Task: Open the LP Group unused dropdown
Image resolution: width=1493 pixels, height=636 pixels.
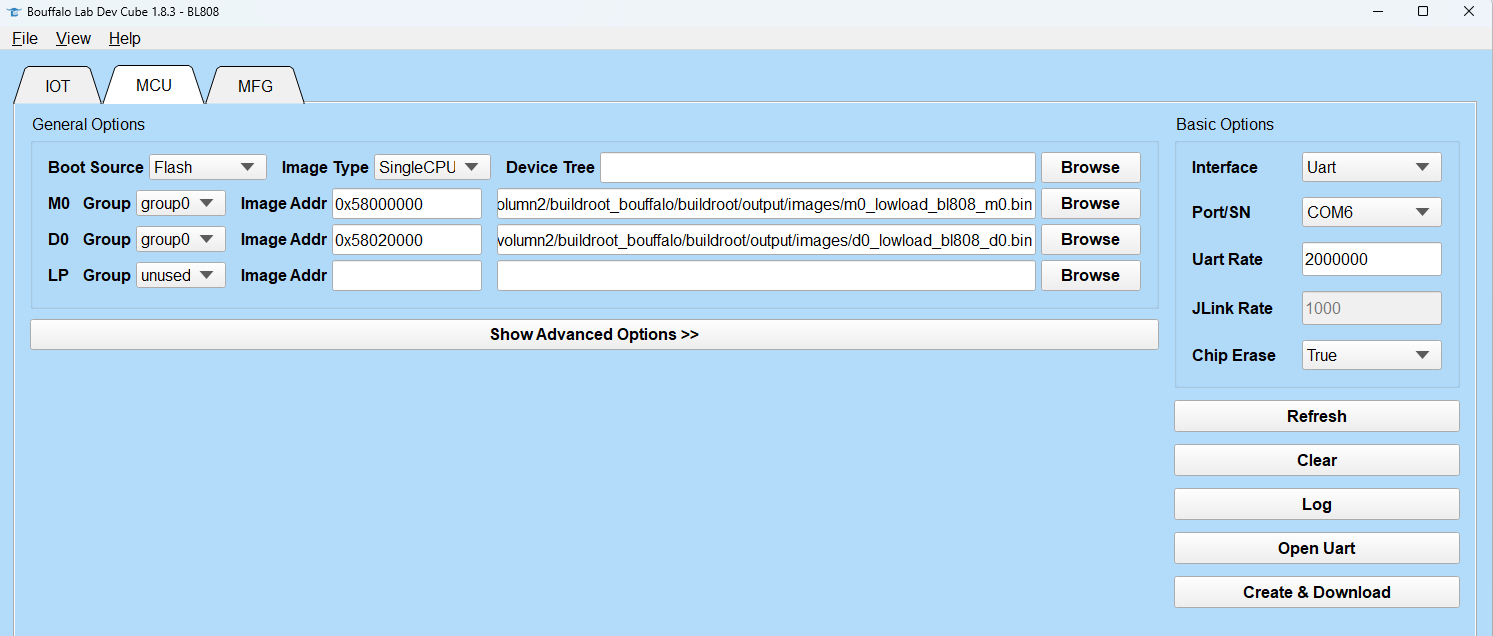Action: pos(181,275)
